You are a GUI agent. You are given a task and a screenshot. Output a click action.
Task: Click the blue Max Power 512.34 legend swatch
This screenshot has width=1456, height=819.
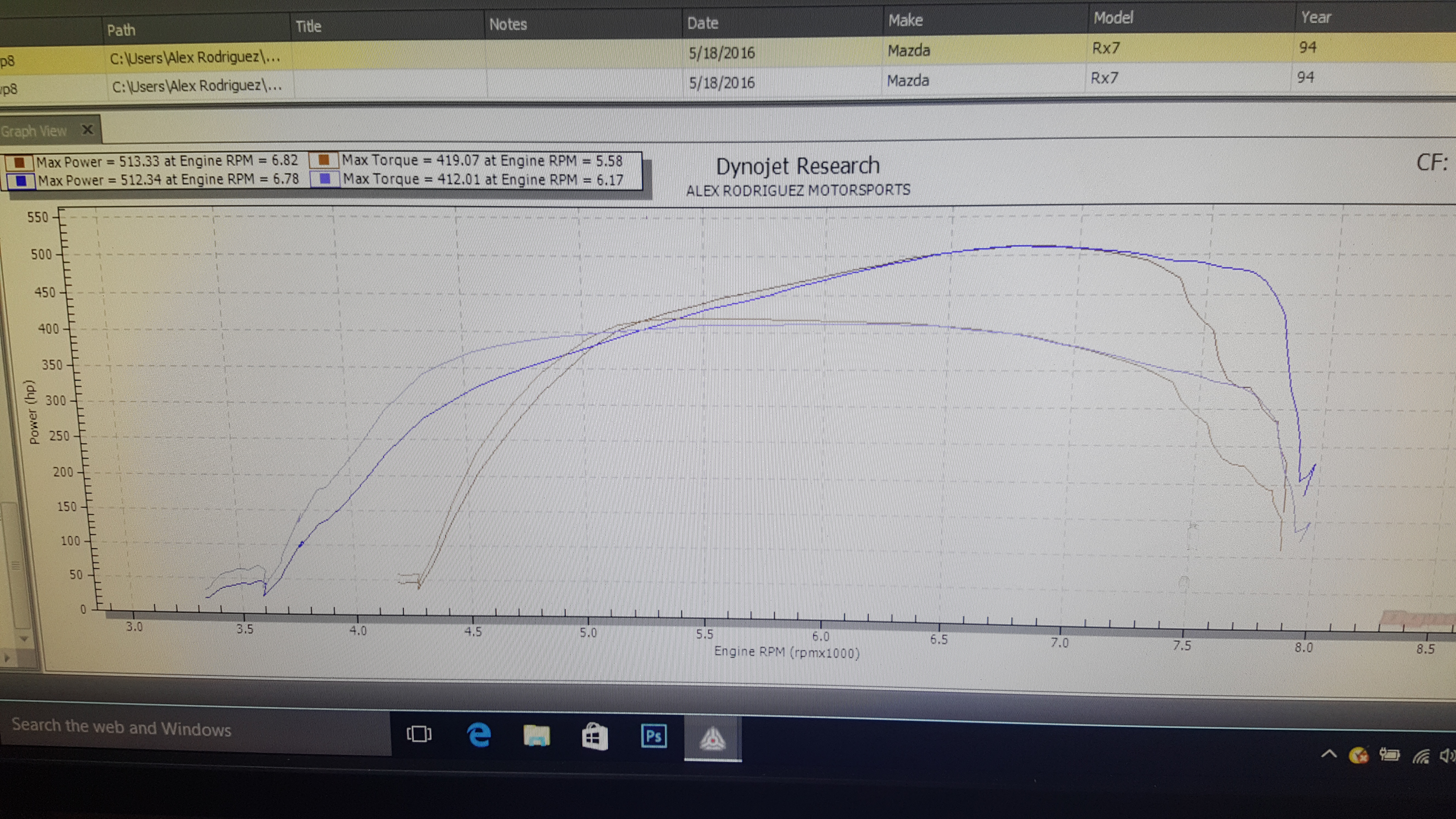pyautogui.click(x=21, y=181)
